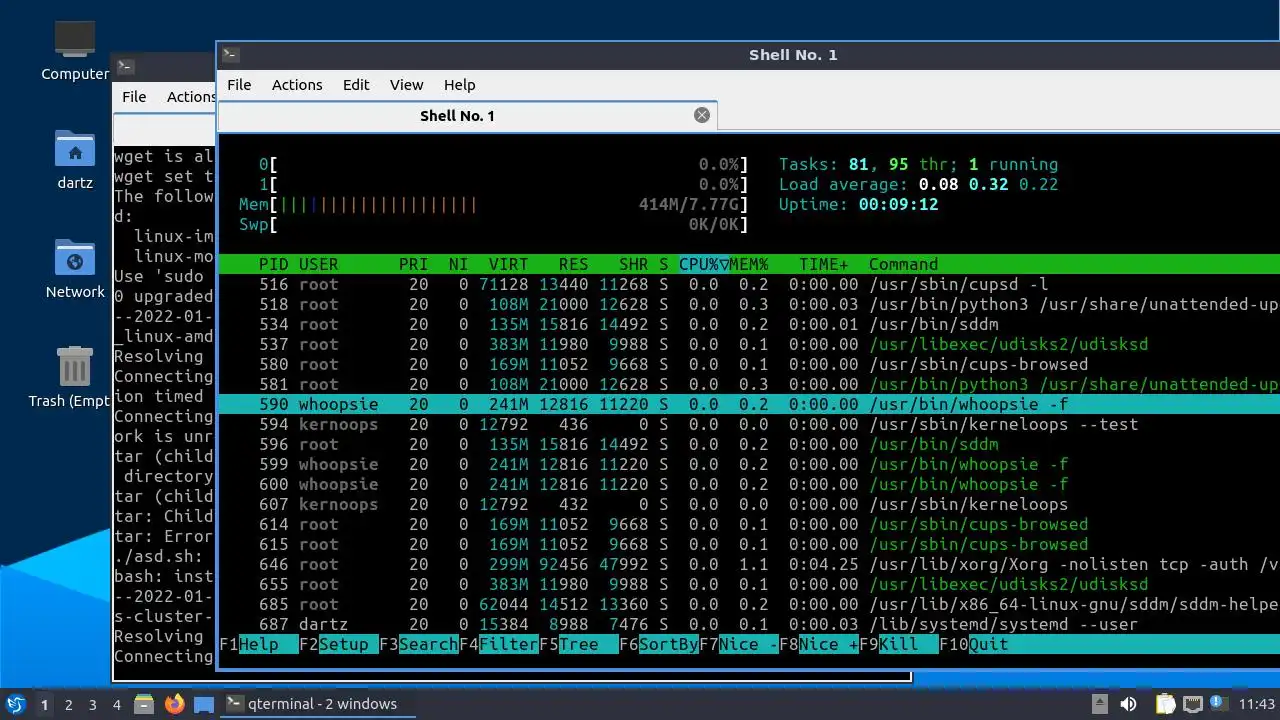The image size is (1280, 720).
Task: Click the clipboard tray icon
Action: tap(1165, 704)
